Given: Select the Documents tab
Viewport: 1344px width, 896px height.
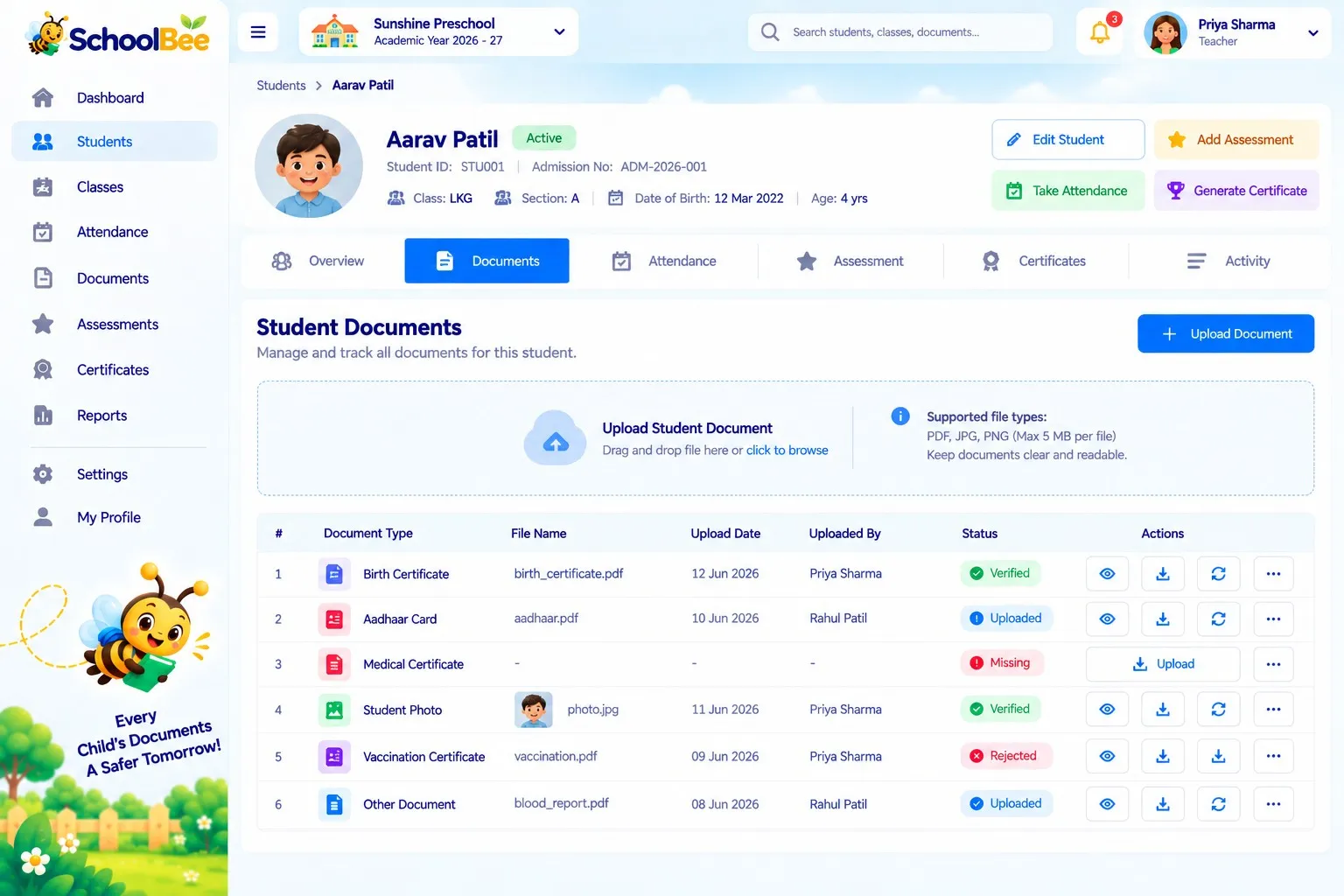Looking at the screenshot, I should [487, 261].
